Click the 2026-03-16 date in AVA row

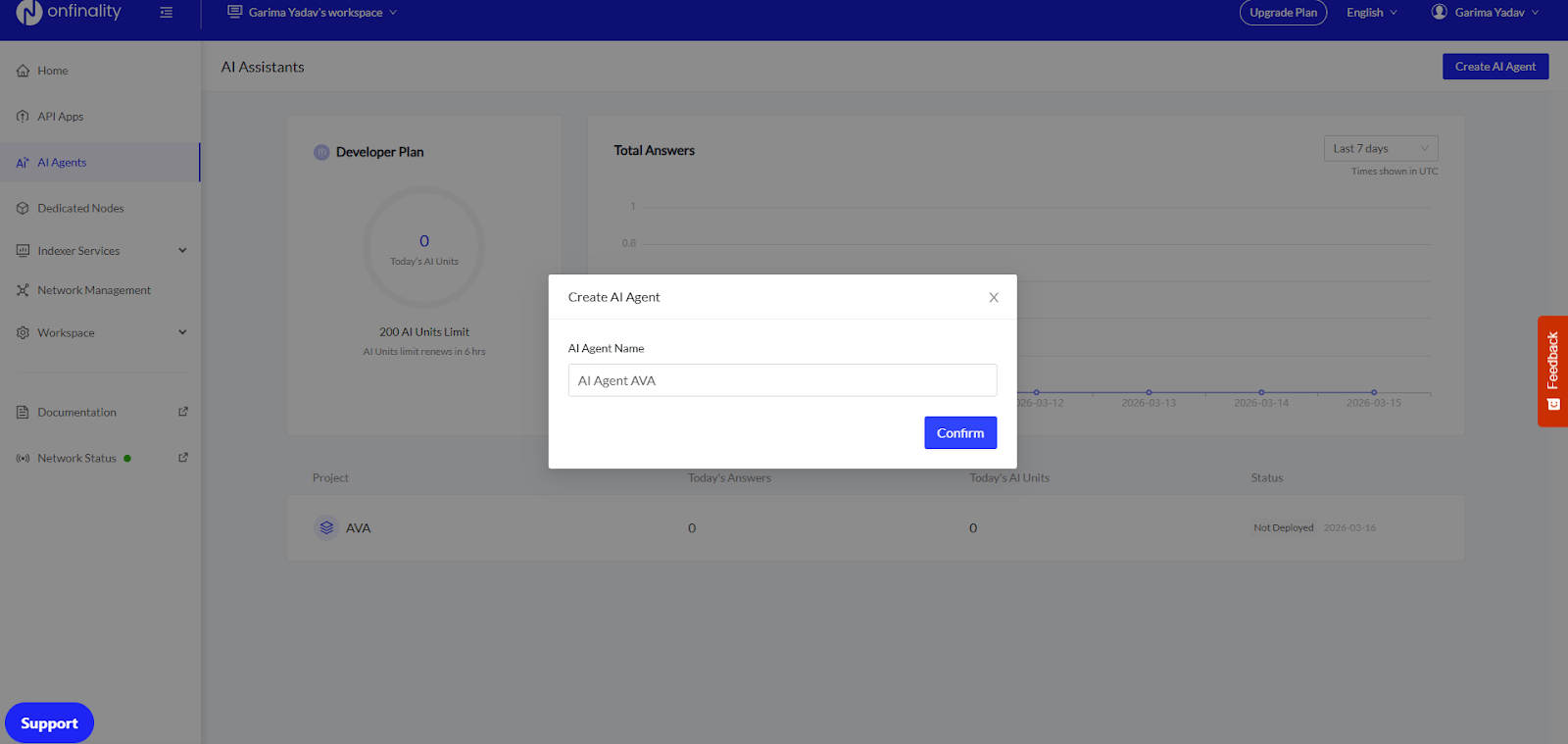[x=1349, y=527]
